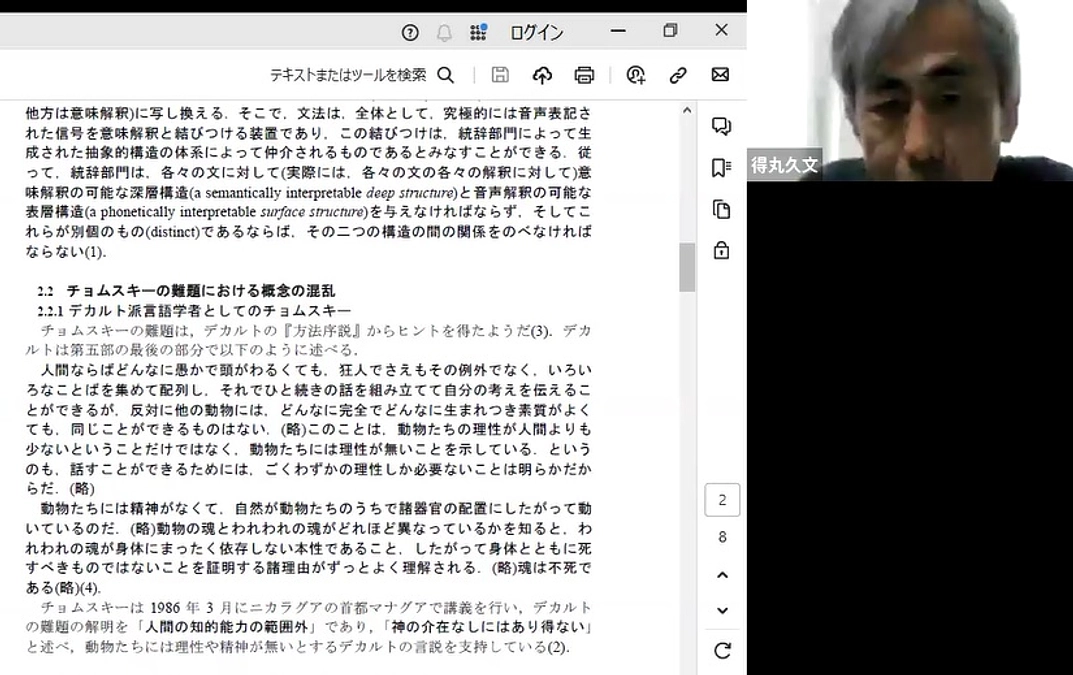Open help via the question mark icon
Viewport: 1073px width, 675px height.
pyautogui.click(x=409, y=31)
